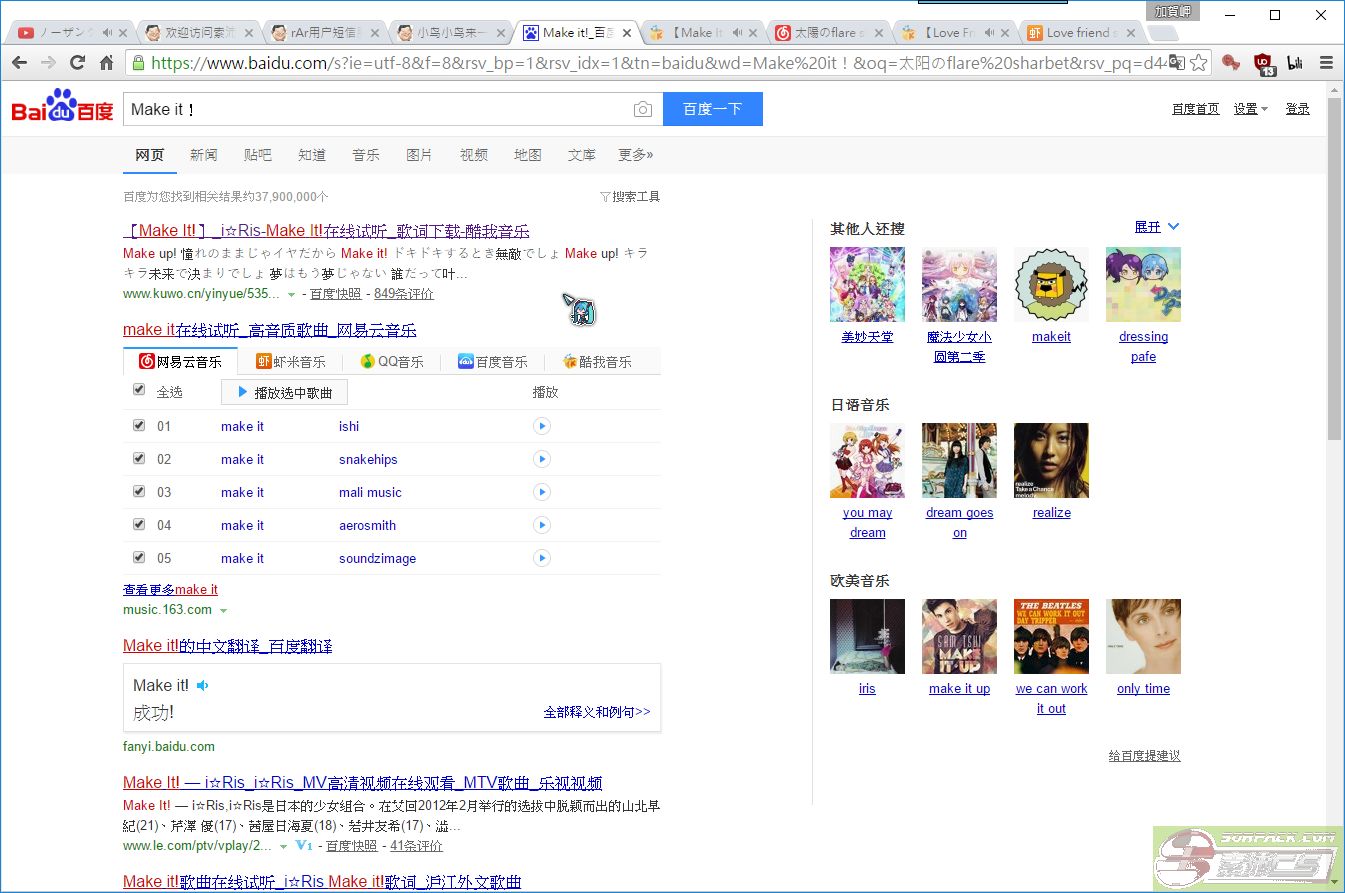This screenshot has height=893, width=1345.
Task: Play song 01 make it by ishi
Action: (x=542, y=426)
